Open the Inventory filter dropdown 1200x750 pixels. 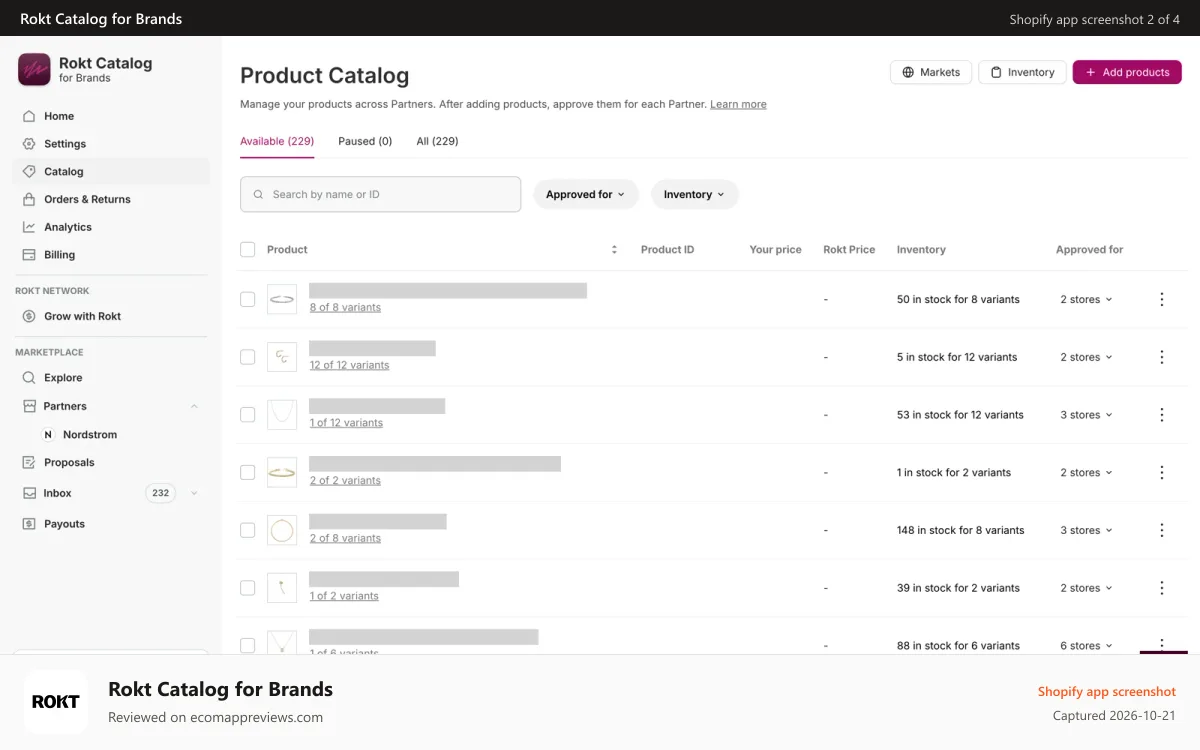point(695,195)
